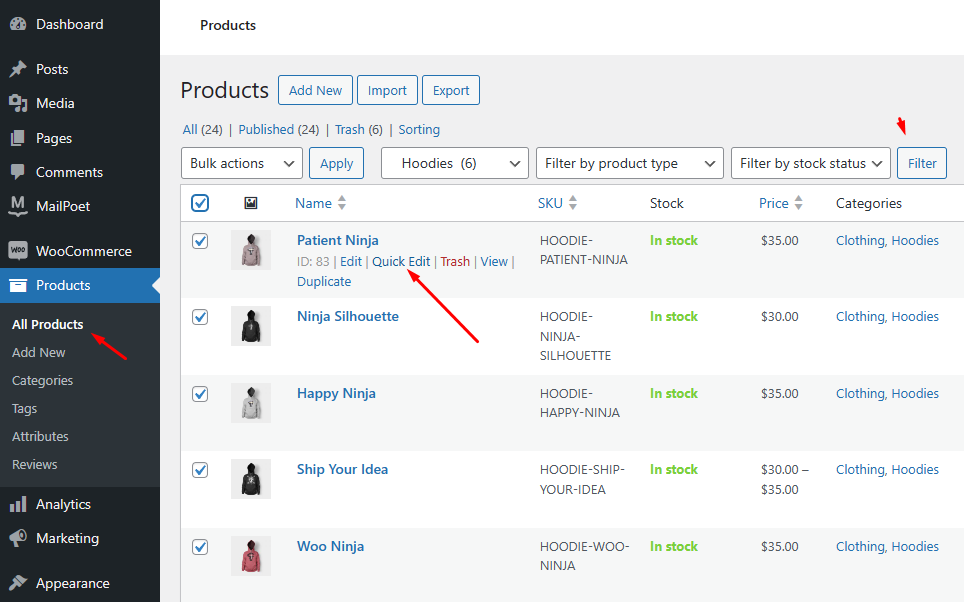Image resolution: width=964 pixels, height=602 pixels.
Task: Open the Woo Ninja product title
Action: 330,546
